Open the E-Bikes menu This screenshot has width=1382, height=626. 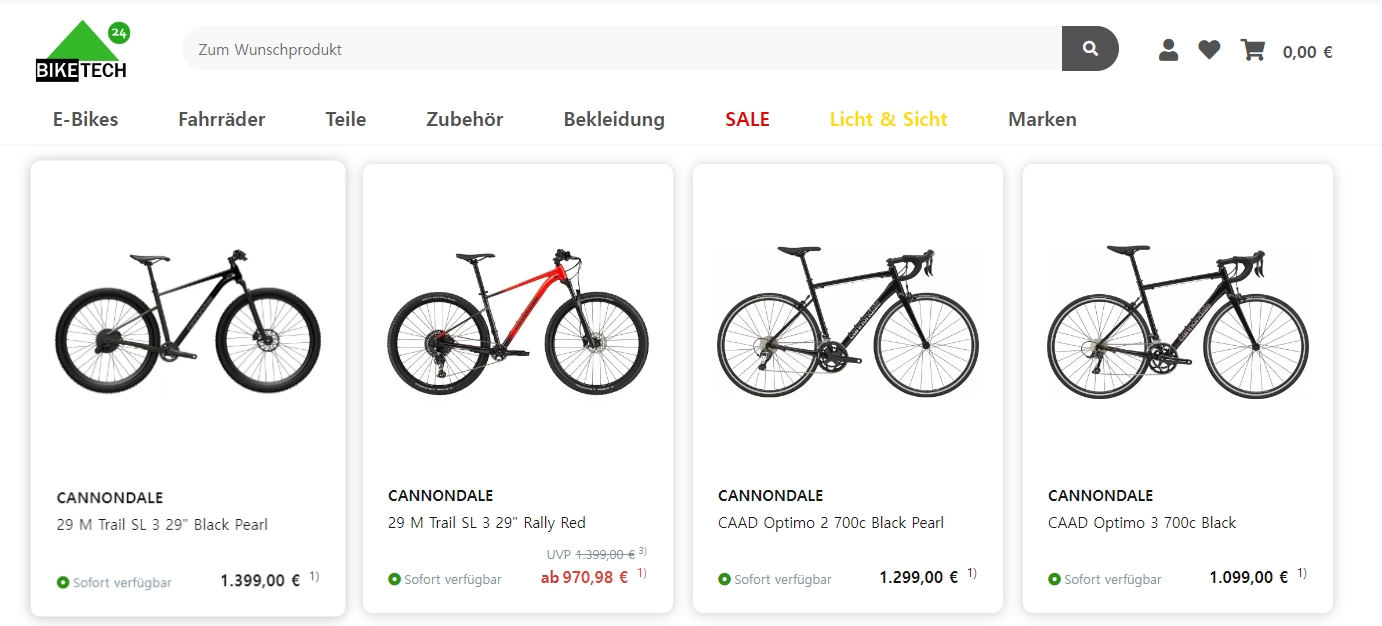tap(85, 120)
